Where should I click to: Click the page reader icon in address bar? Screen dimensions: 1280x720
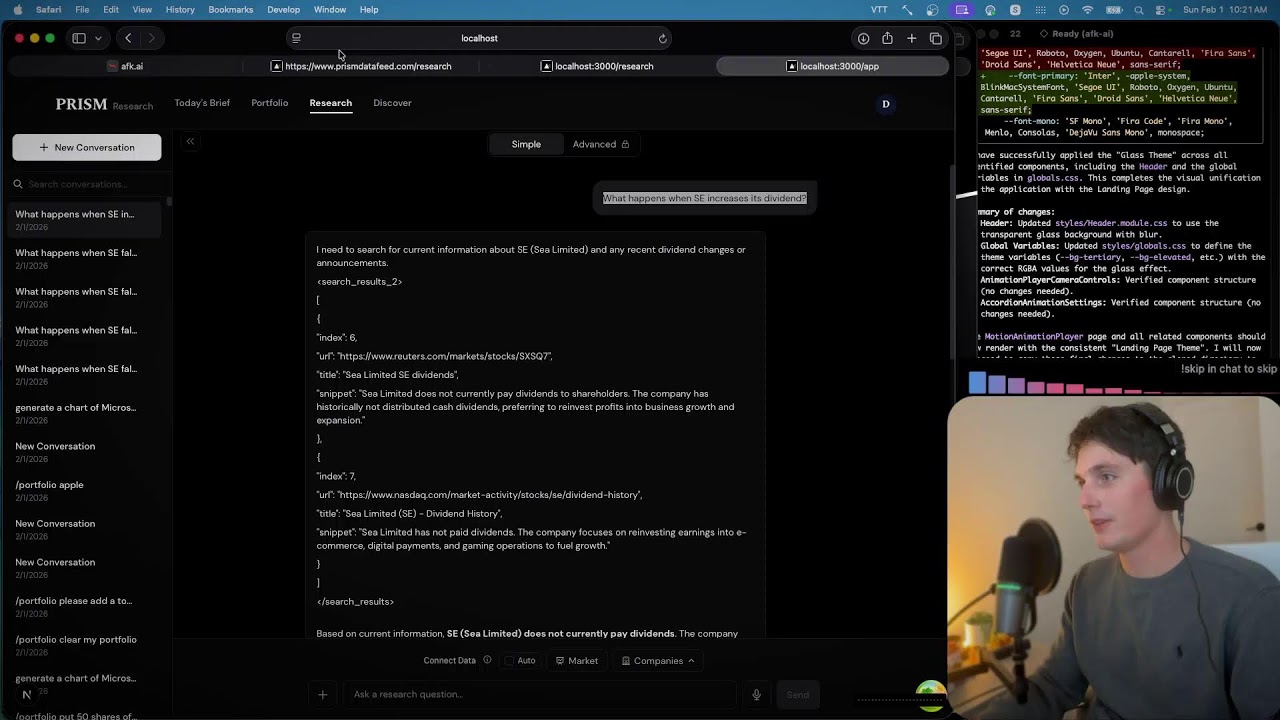pyautogui.click(x=296, y=38)
